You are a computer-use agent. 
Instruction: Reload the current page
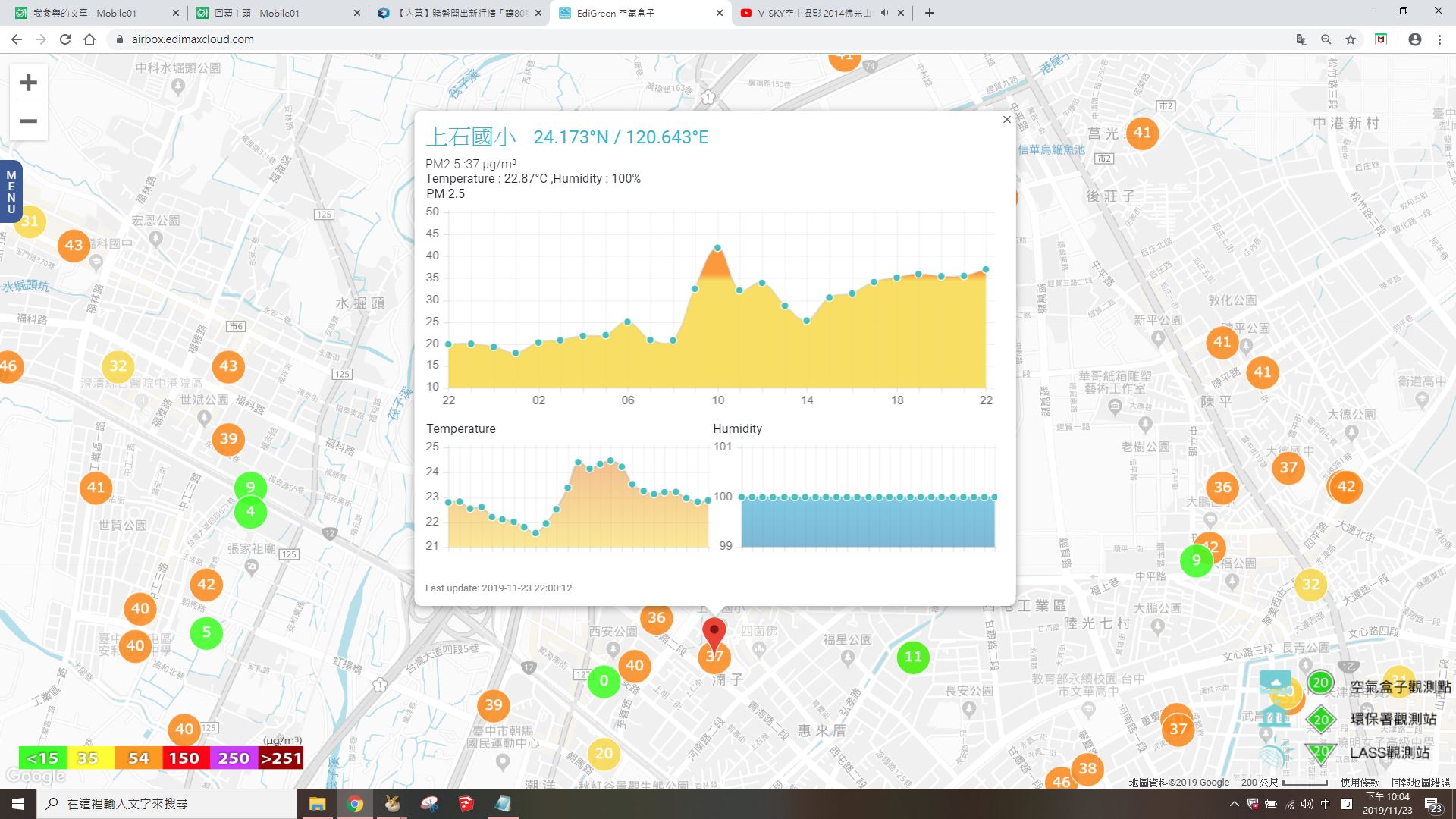[65, 39]
